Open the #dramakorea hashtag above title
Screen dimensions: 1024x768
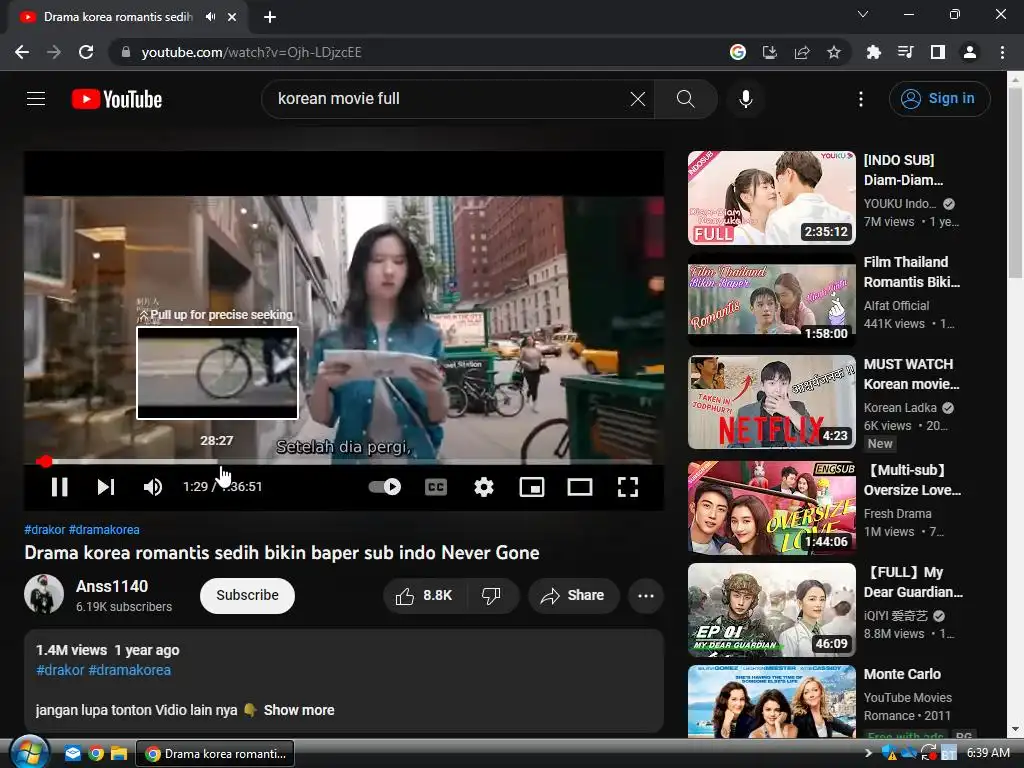(104, 530)
